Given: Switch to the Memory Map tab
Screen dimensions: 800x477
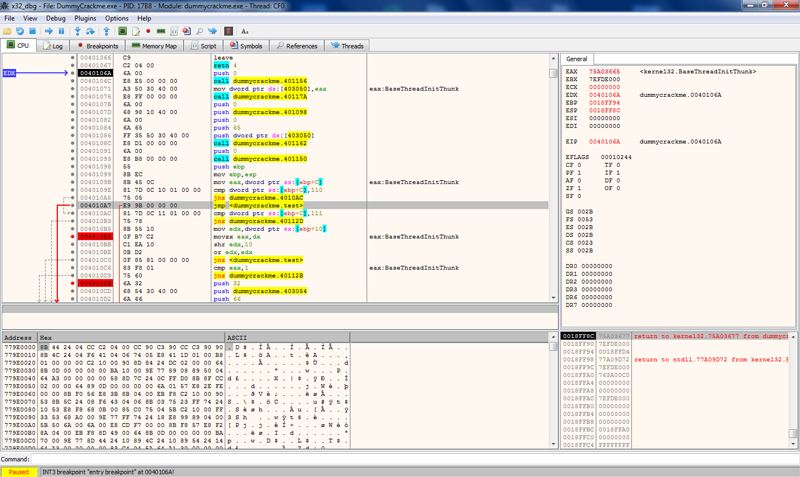Looking at the screenshot, I should 154,46.
